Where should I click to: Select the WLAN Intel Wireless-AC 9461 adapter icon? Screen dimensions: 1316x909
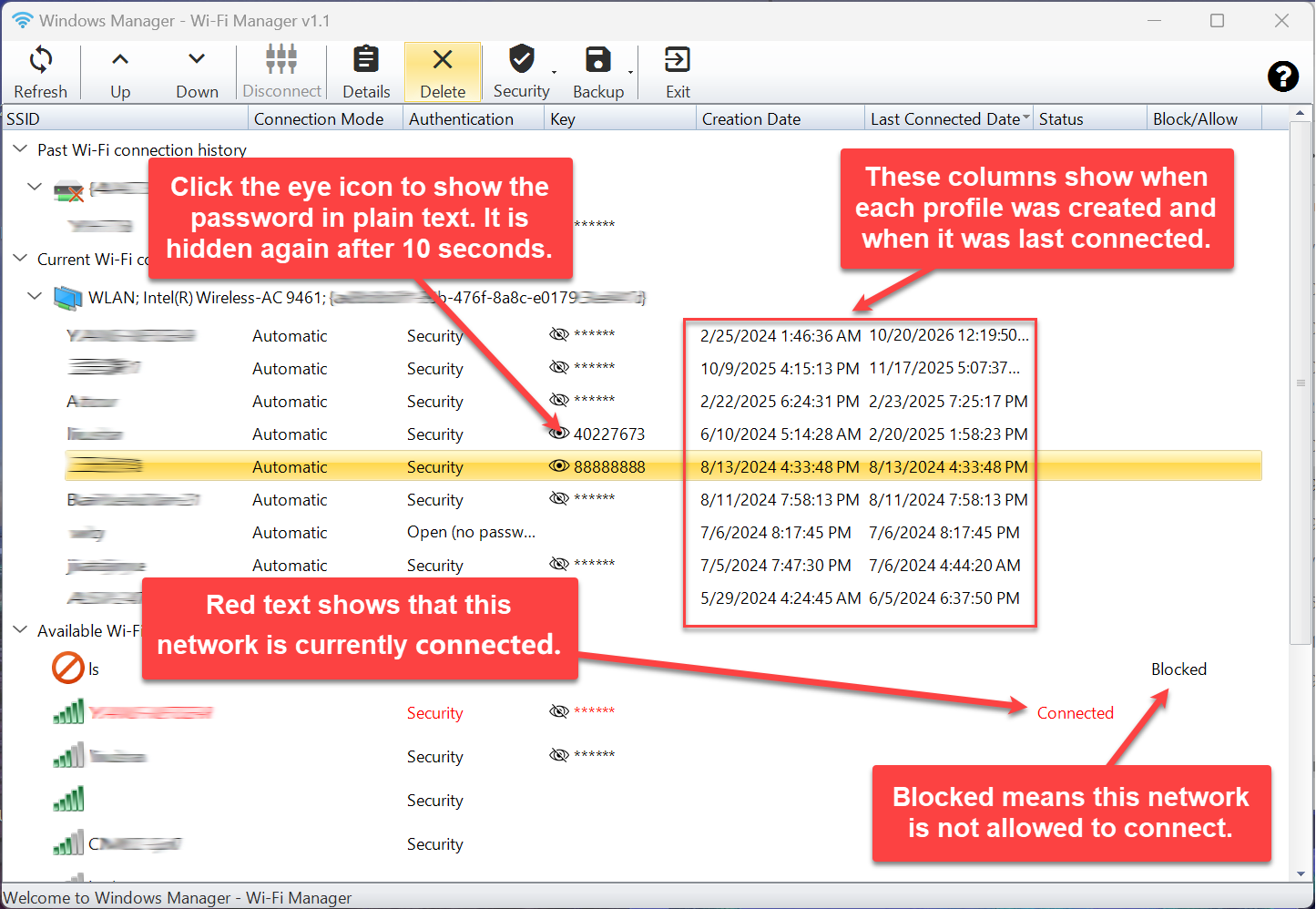click(67, 298)
